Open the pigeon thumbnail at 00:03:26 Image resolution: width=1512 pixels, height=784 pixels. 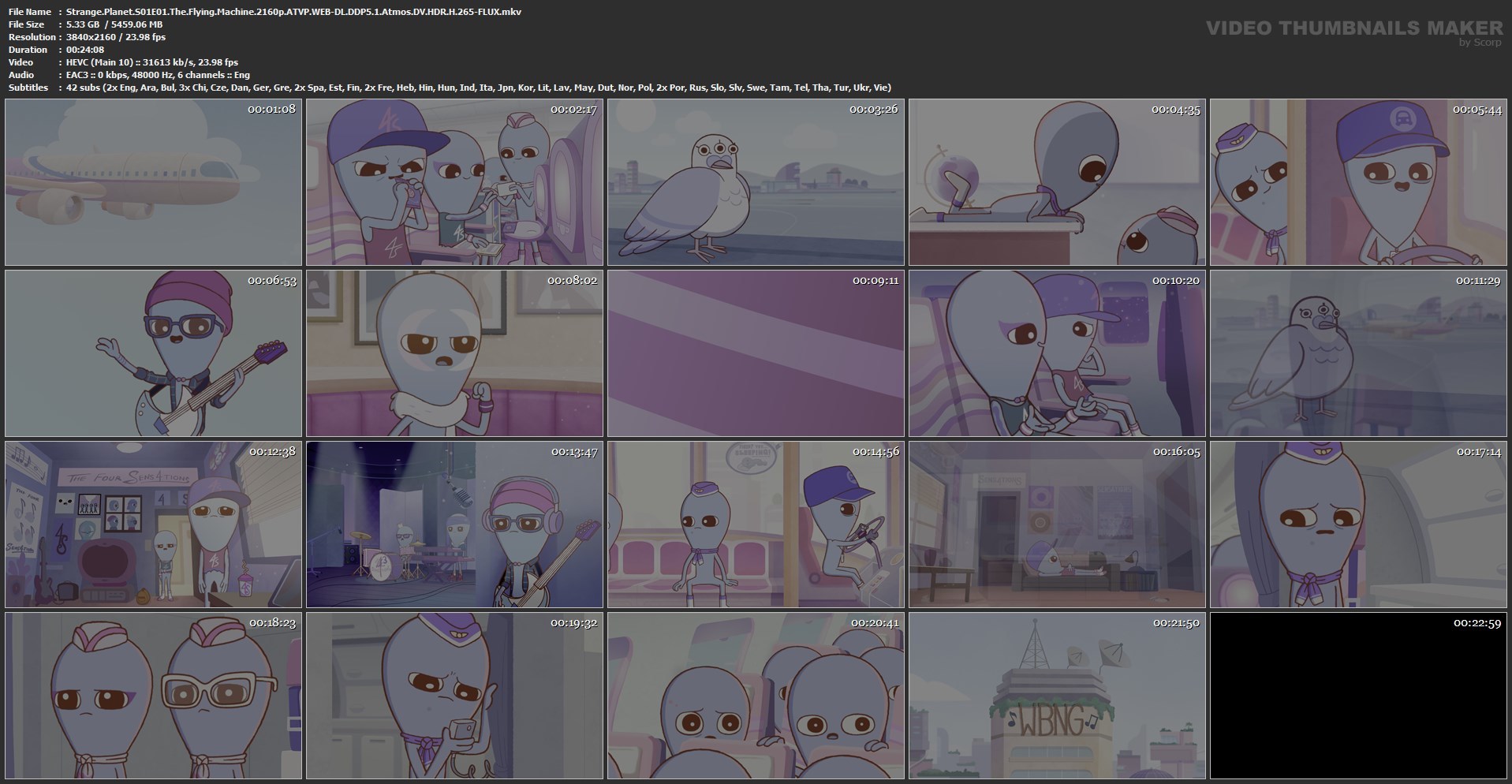click(756, 182)
